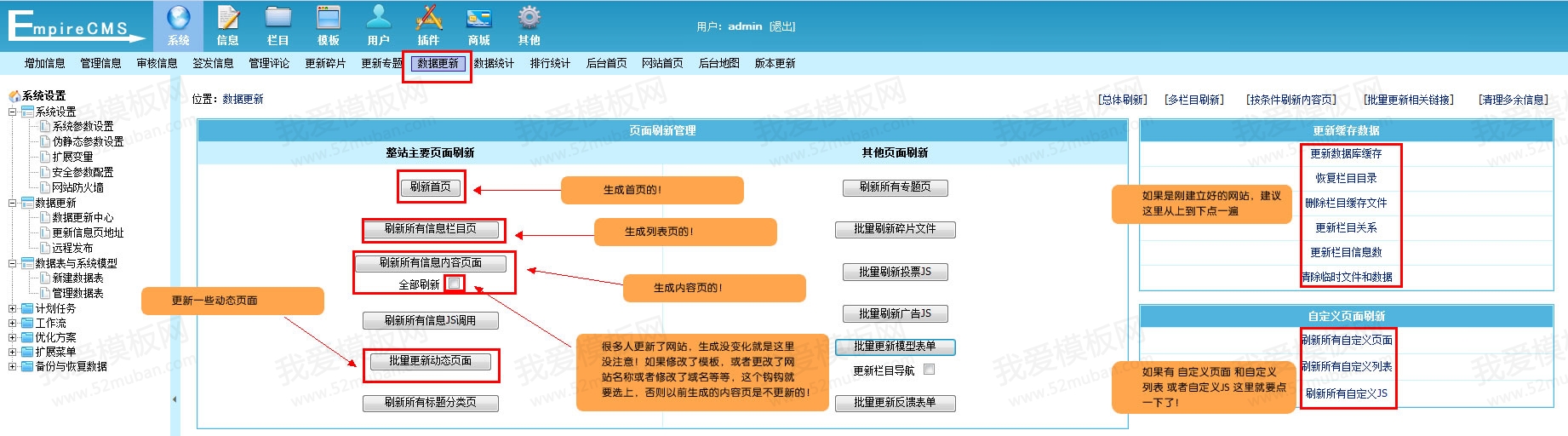Open the 用户 user icon
The height and width of the screenshot is (436, 1568).
379,18
